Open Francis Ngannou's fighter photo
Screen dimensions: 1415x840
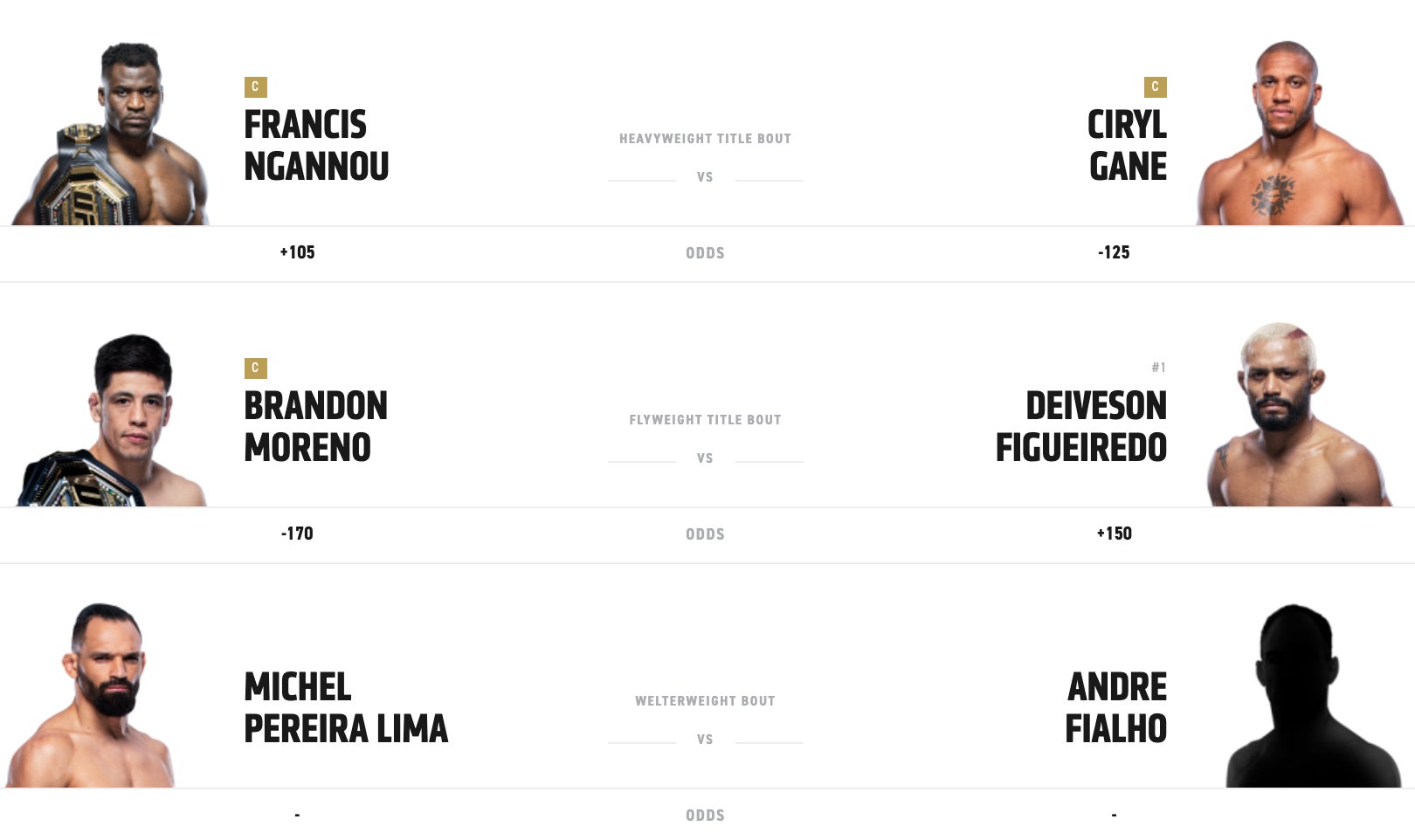point(114,135)
